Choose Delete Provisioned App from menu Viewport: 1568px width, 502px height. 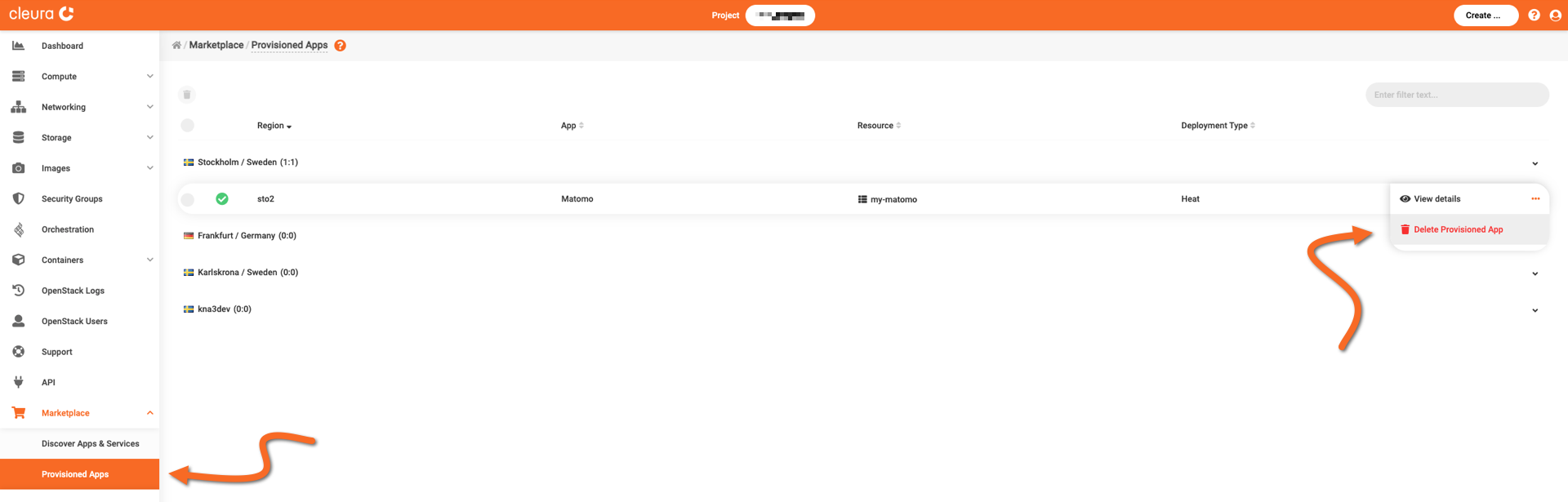pyautogui.click(x=1457, y=230)
